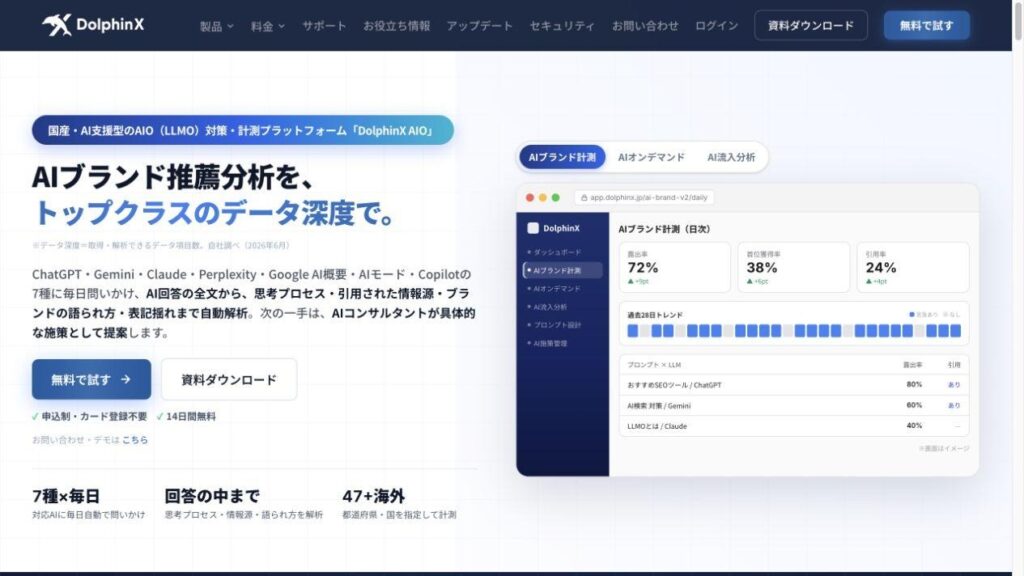
Task: Click the white DolphinX square sidebar logo
Action: tap(533, 228)
